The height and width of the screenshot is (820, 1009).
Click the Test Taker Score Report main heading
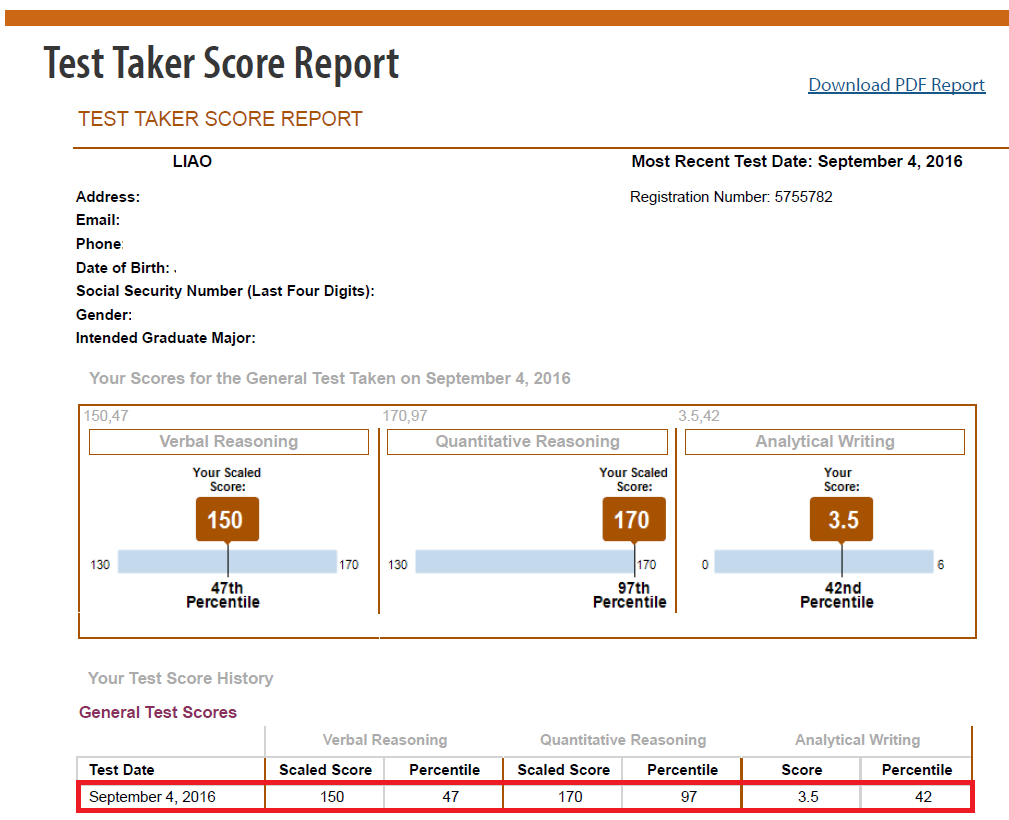coord(221,64)
